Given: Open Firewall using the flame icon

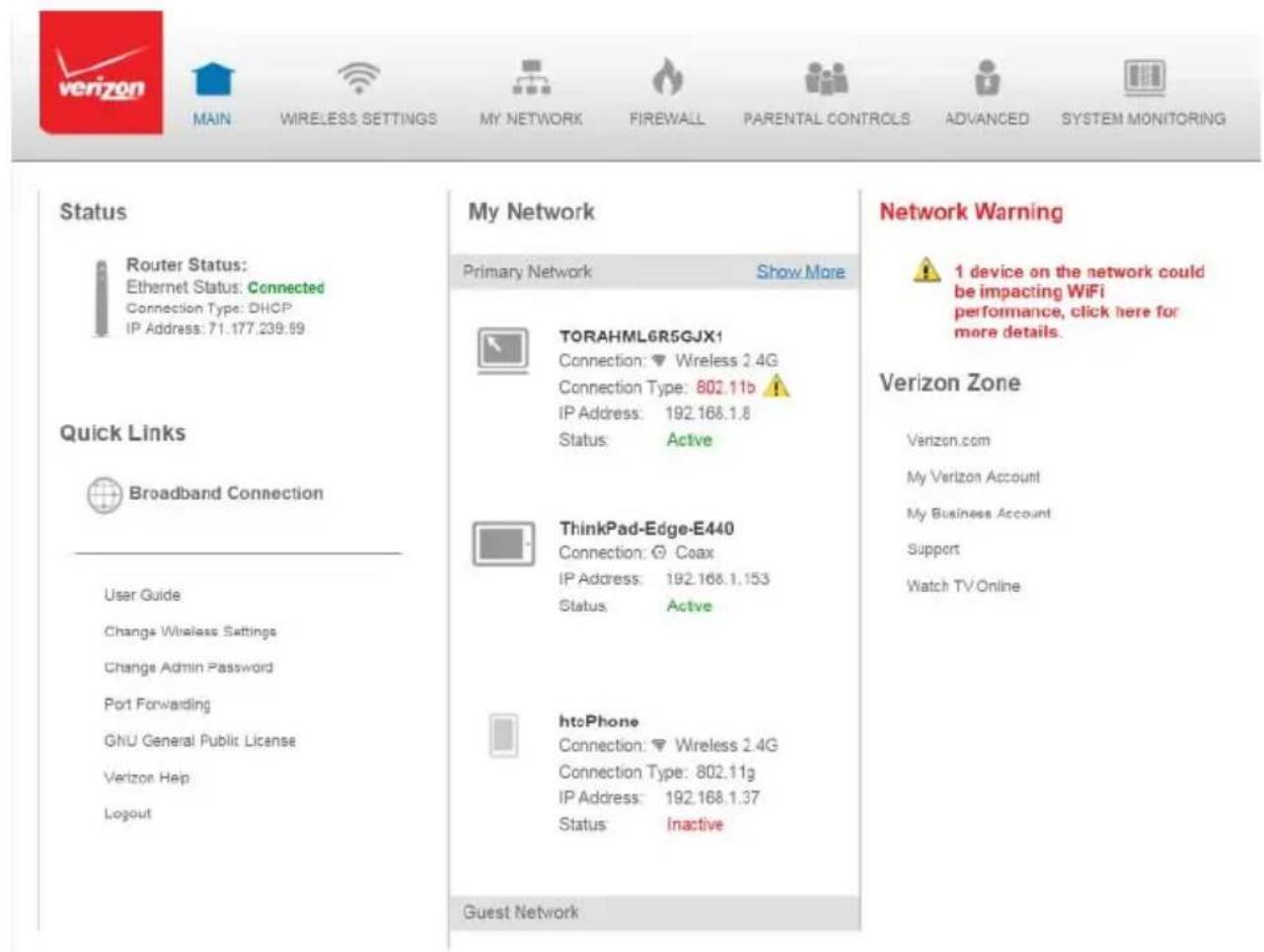Looking at the screenshot, I should pyautogui.click(x=667, y=77).
